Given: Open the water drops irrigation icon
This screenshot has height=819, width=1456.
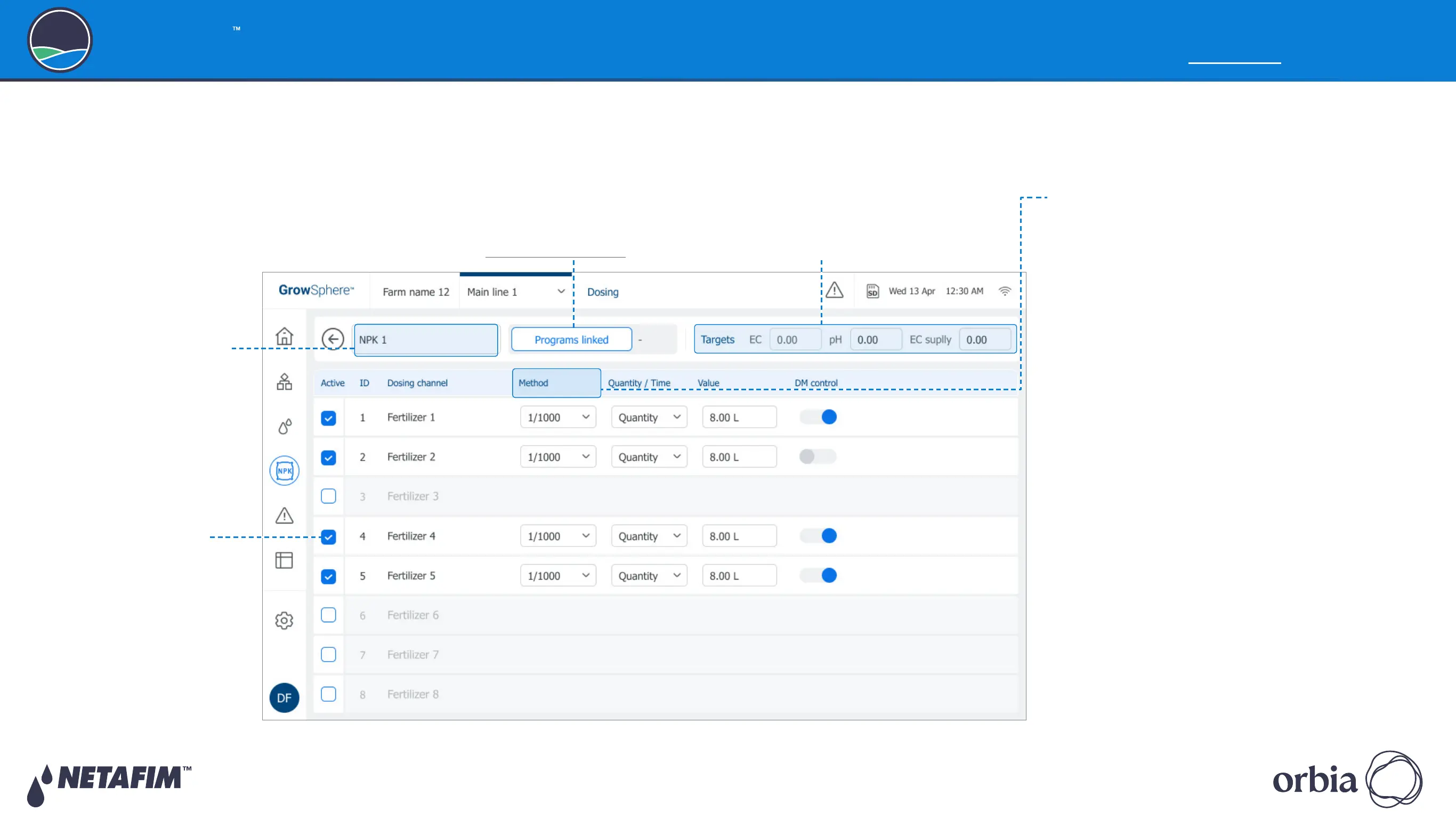Looking at the screenshot, I should (x=285, y=426).
